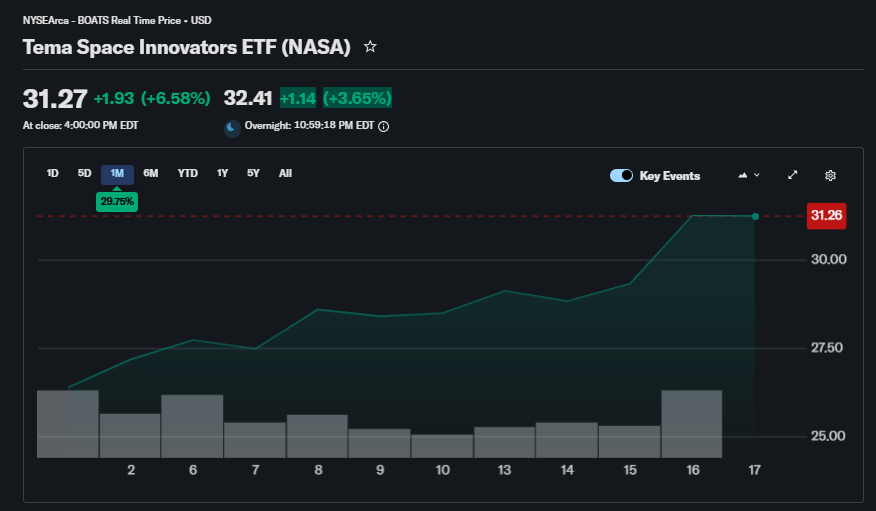
Task: Open overnight price info icon
Action: point(383,127)
